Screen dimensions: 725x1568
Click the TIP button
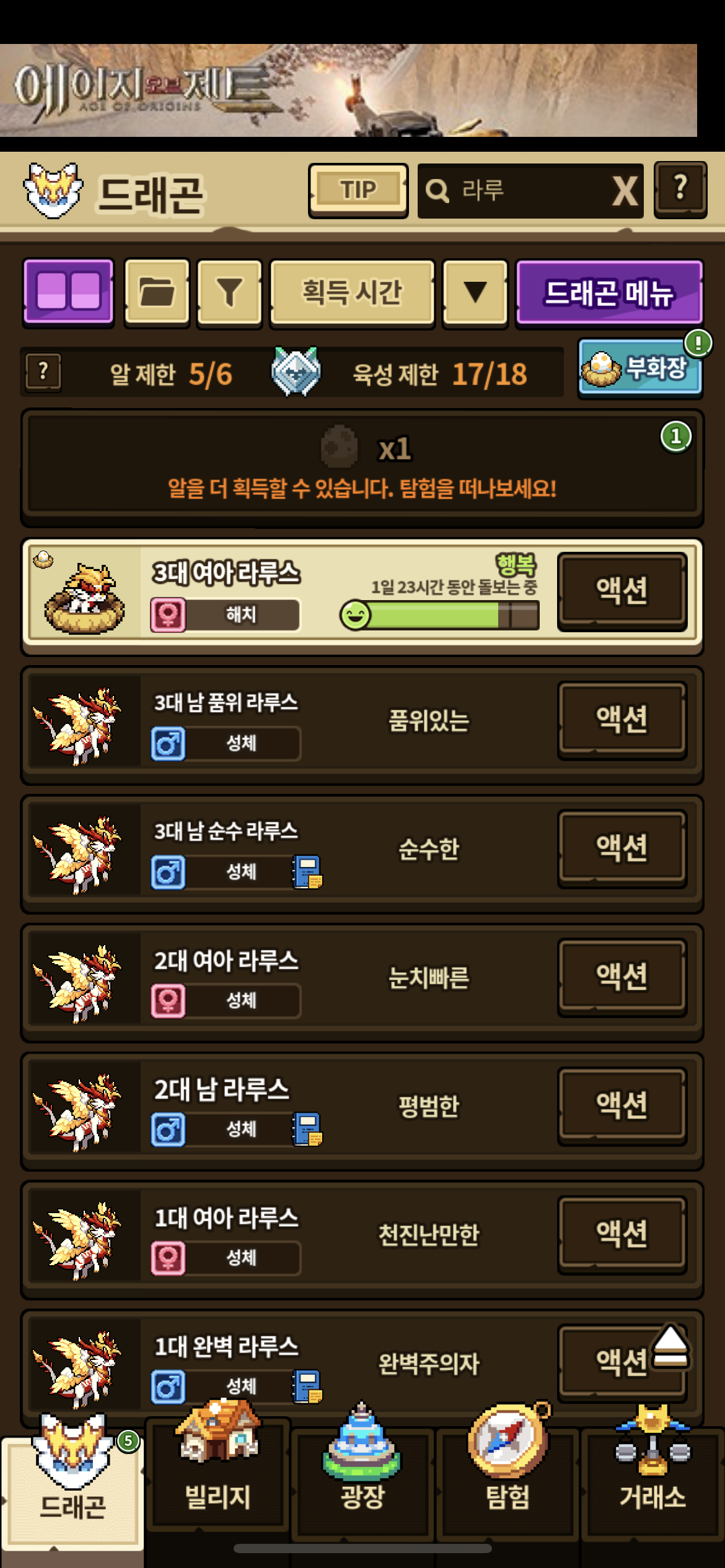(x=358, y=190)
